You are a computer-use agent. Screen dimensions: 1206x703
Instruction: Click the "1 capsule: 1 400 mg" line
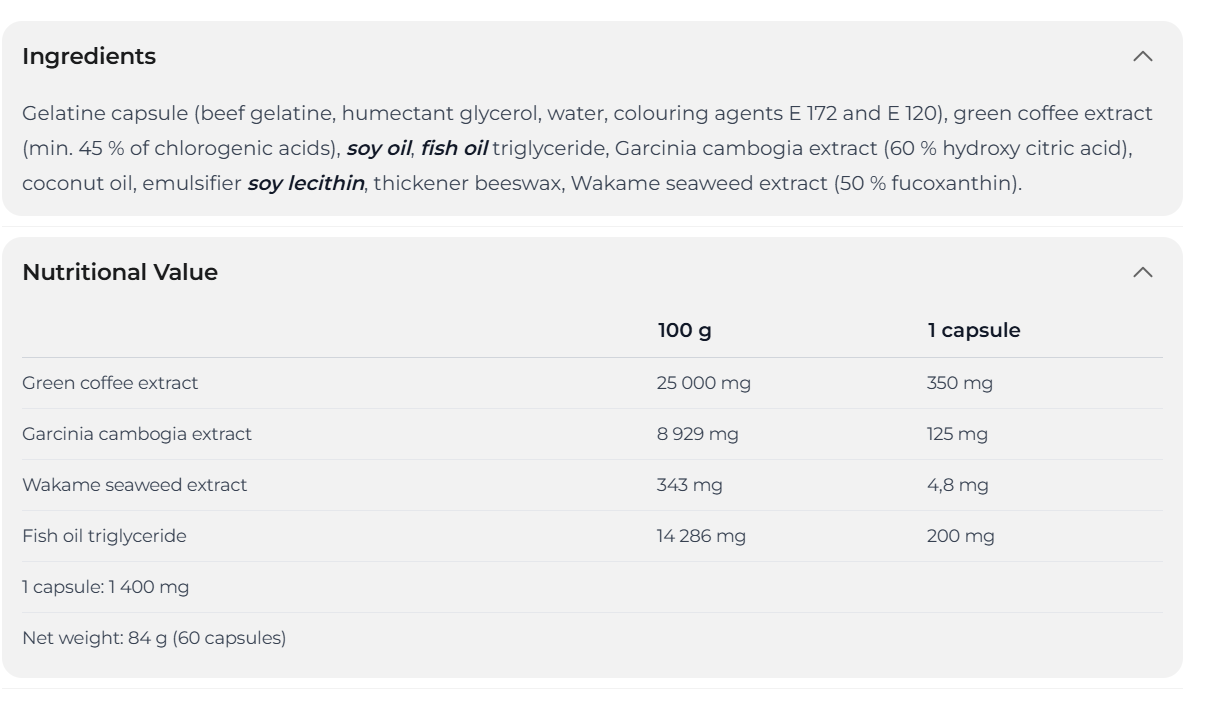point(105,587)
